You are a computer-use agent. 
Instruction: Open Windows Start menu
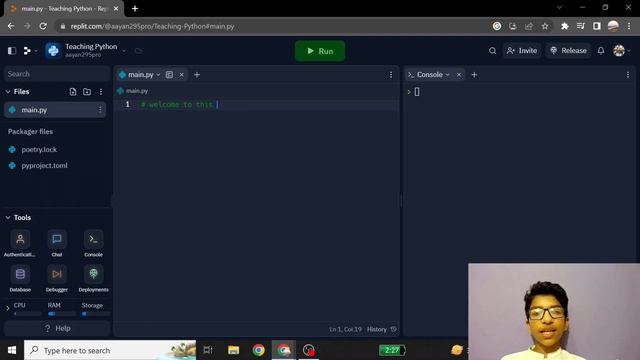pyautogui.click(x=12, y=350)
